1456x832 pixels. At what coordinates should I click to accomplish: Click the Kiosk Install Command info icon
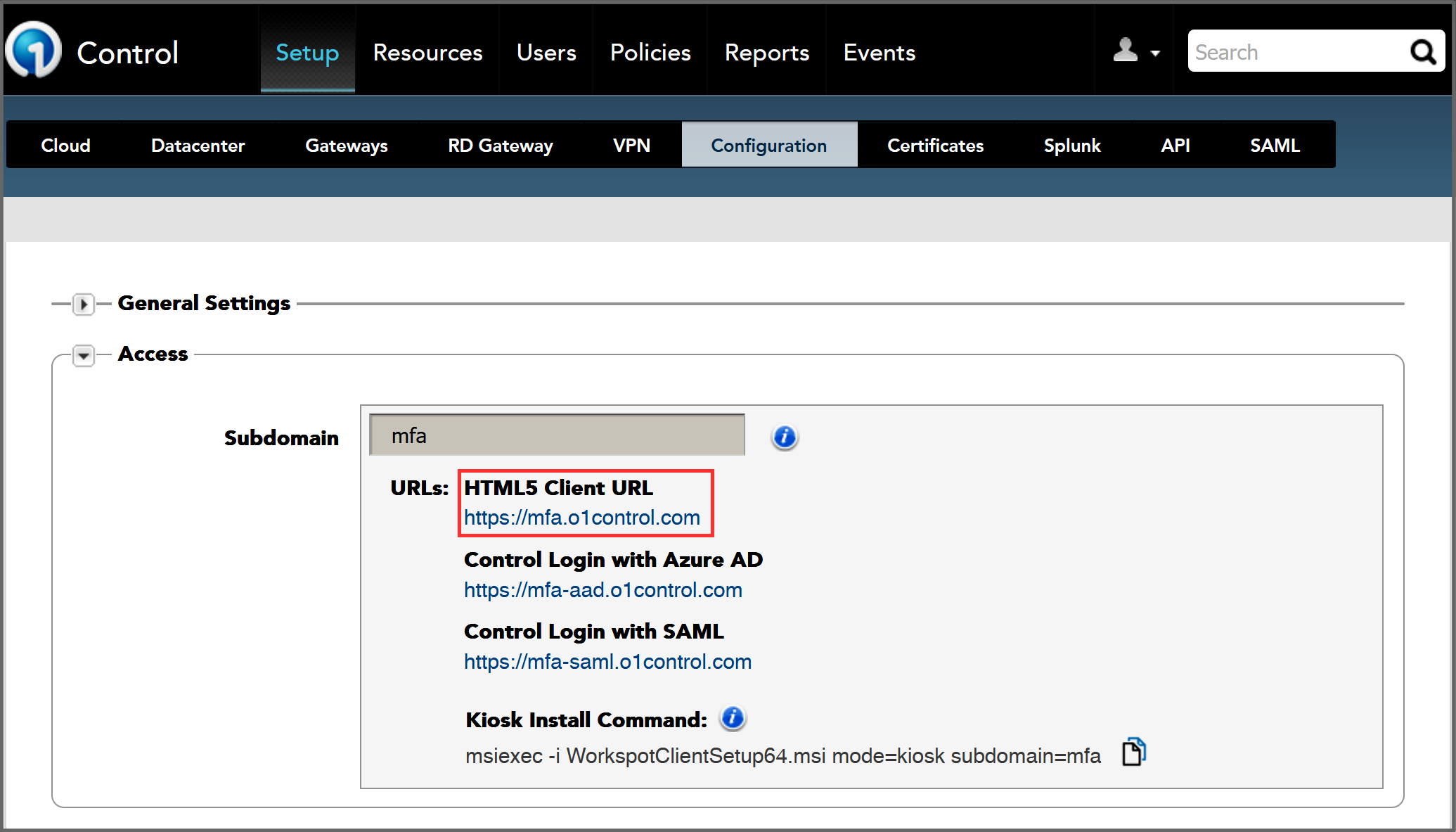733,718
